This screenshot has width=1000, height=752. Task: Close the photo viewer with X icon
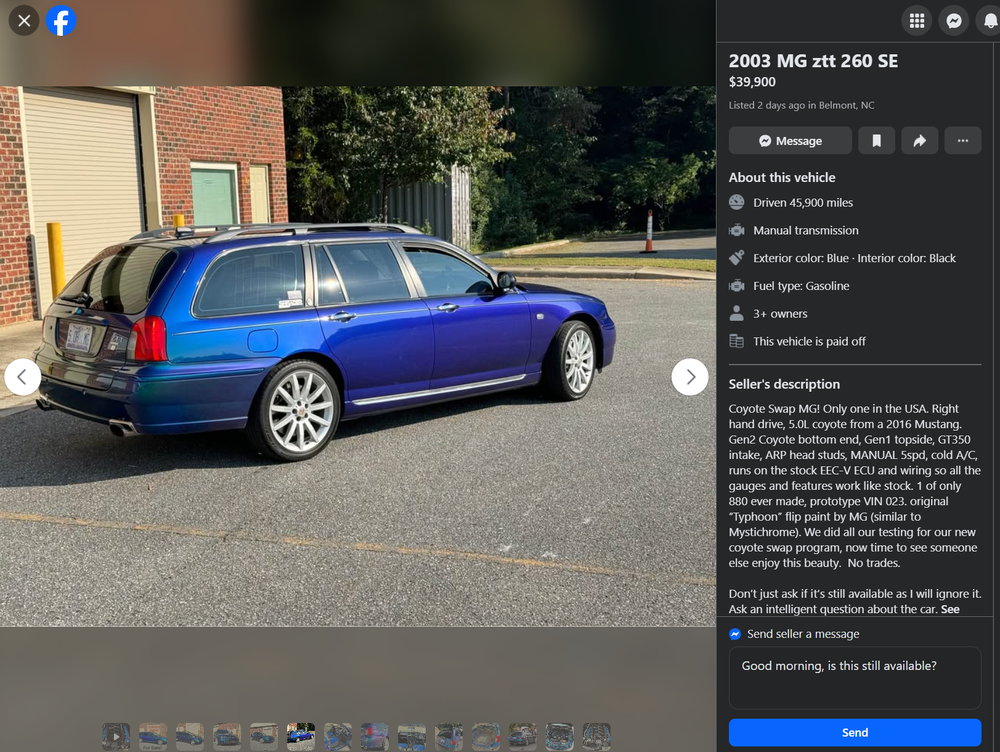pos(24,21)
